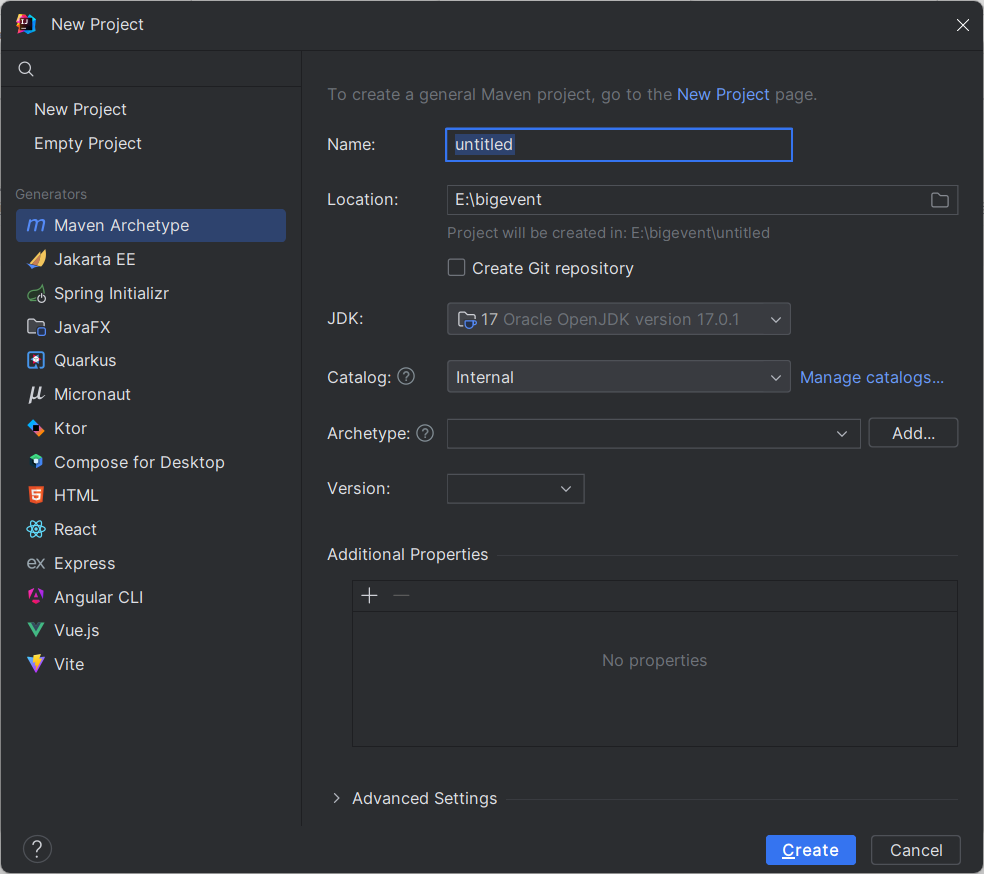Open the Archetype dropdown
The width and height of the screenshot is (984, 874).
[x=653, y=434]
